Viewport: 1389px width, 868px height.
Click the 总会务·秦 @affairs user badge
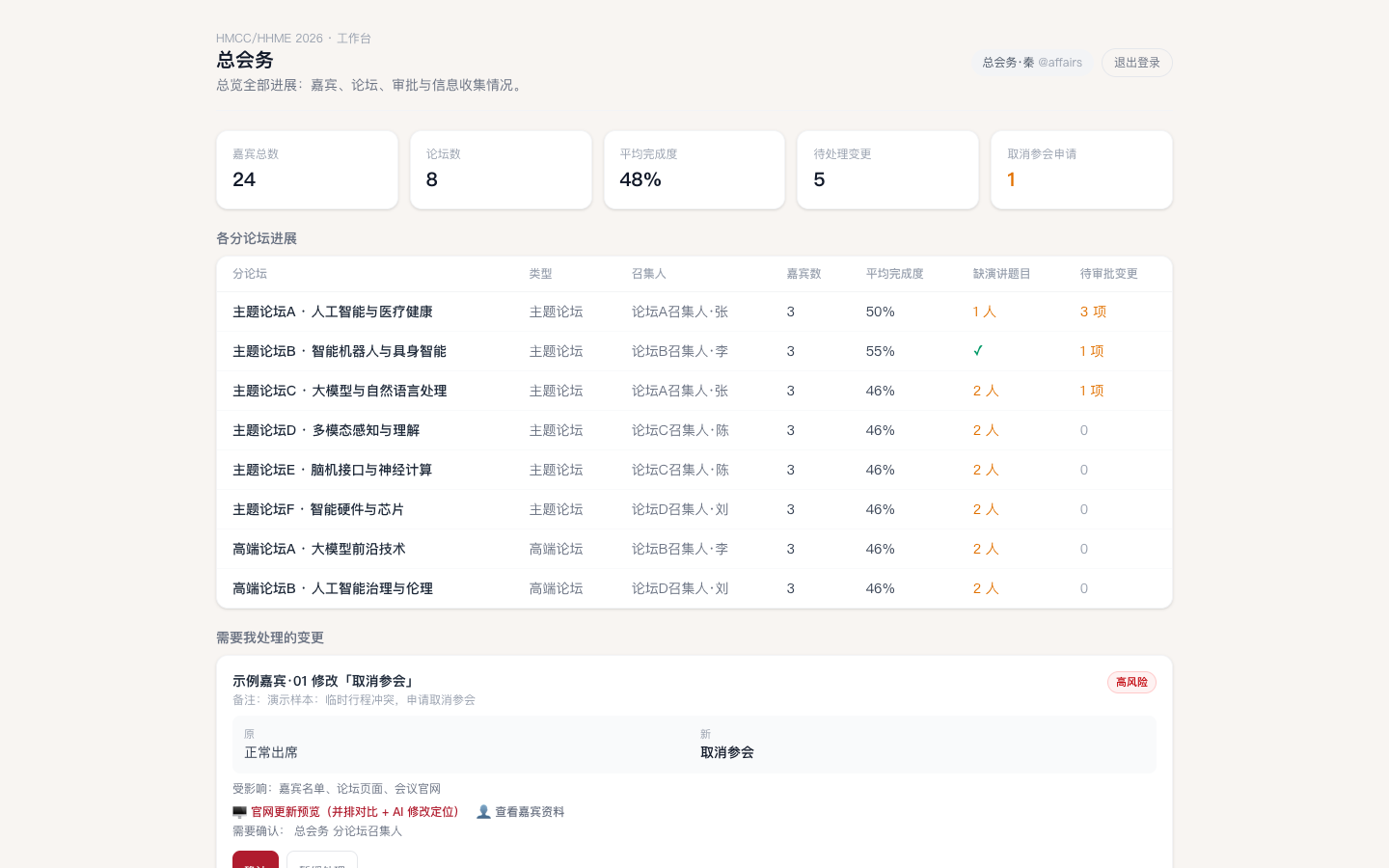[x=1032, y=63]
